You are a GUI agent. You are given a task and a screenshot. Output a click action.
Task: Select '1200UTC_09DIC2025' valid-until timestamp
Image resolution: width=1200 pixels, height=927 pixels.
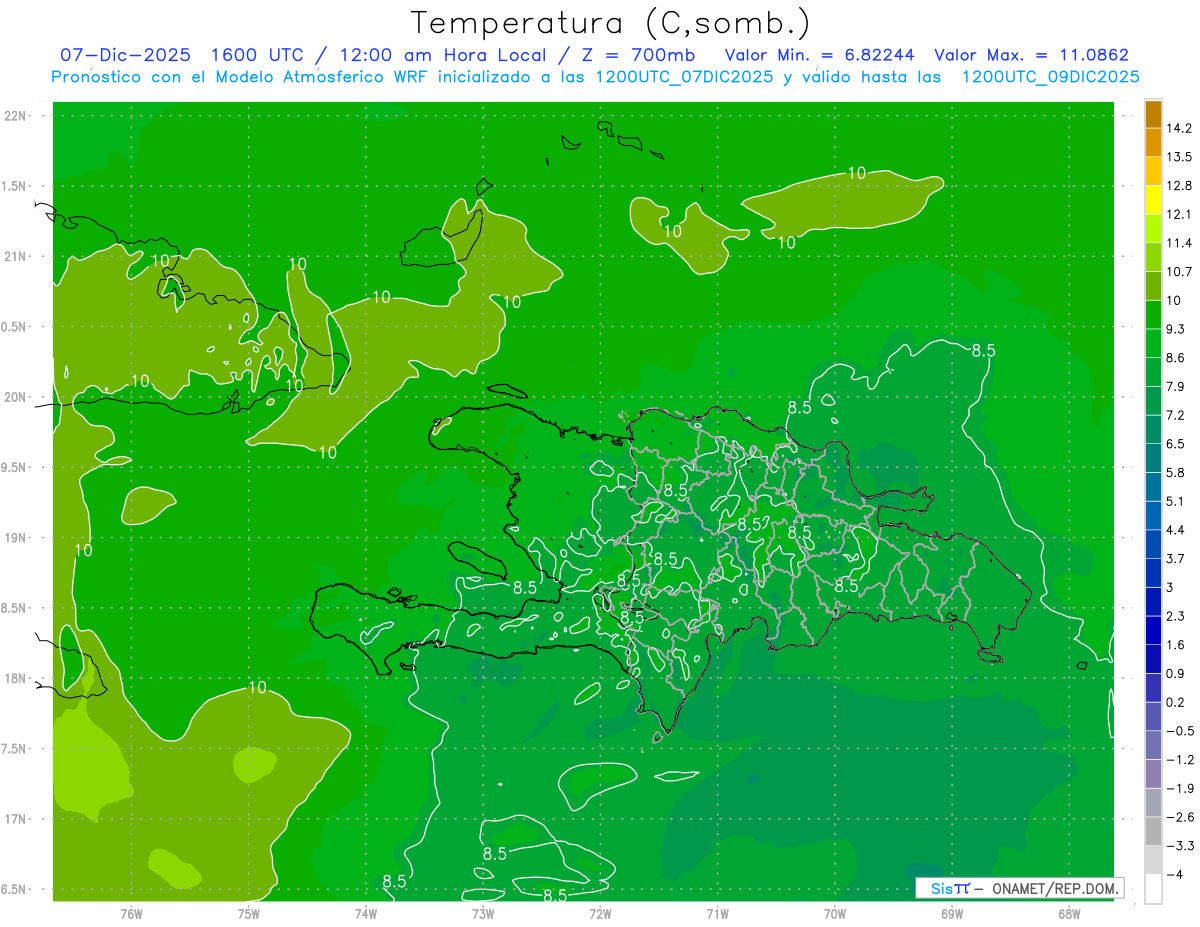click(1050, 77)
